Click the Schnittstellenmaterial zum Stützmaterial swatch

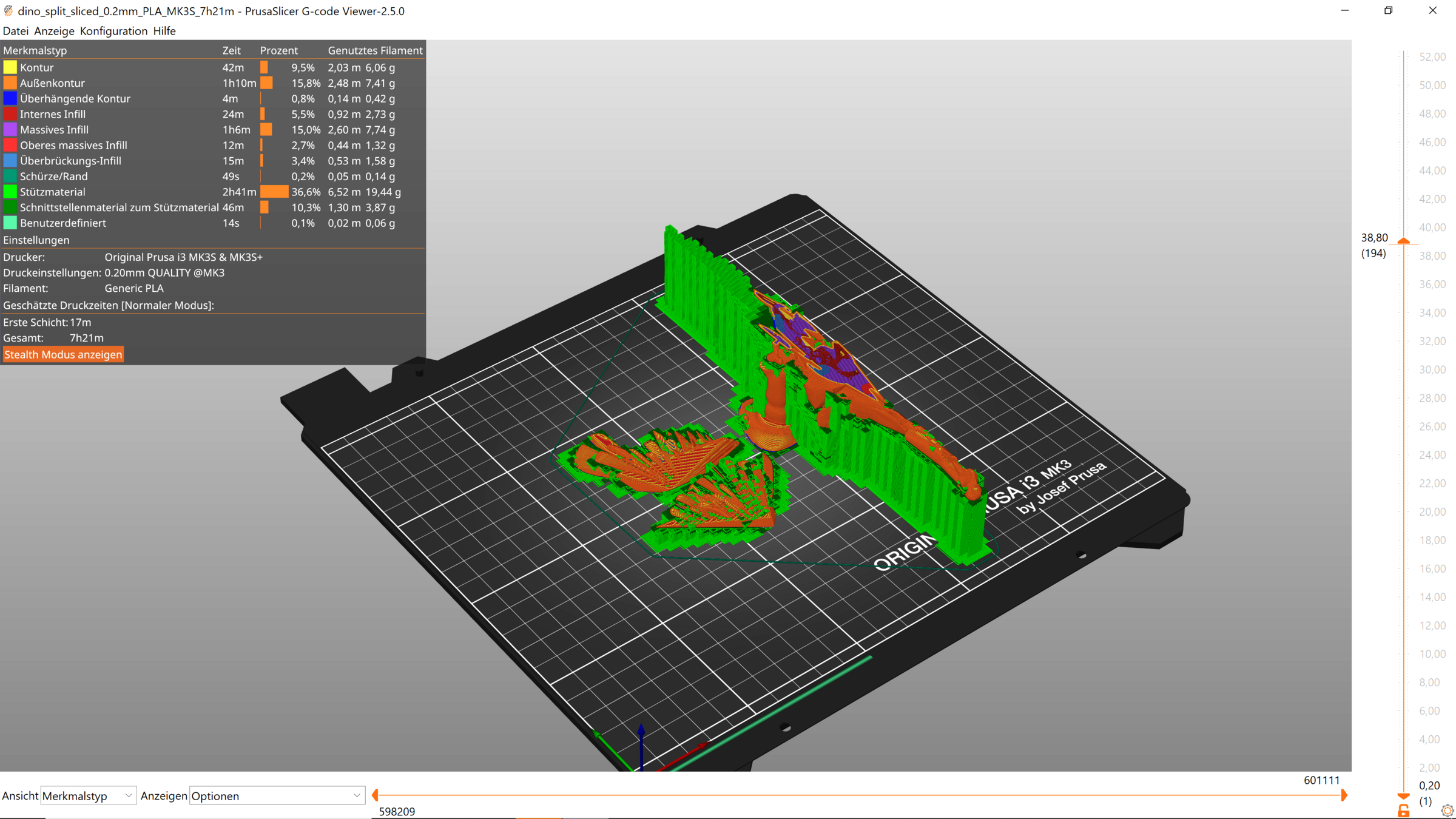coord(10,207)
